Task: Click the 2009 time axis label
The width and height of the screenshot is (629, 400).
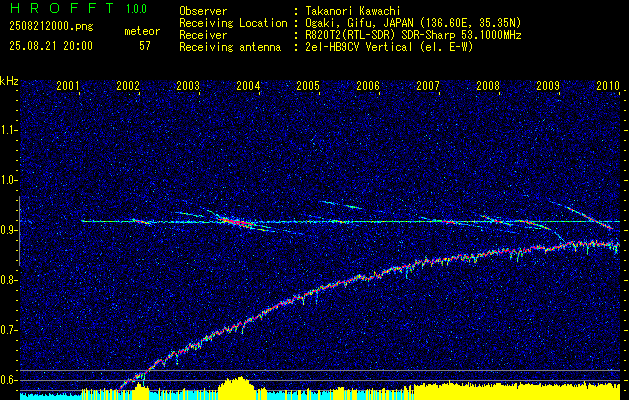Action: [548, 85]
